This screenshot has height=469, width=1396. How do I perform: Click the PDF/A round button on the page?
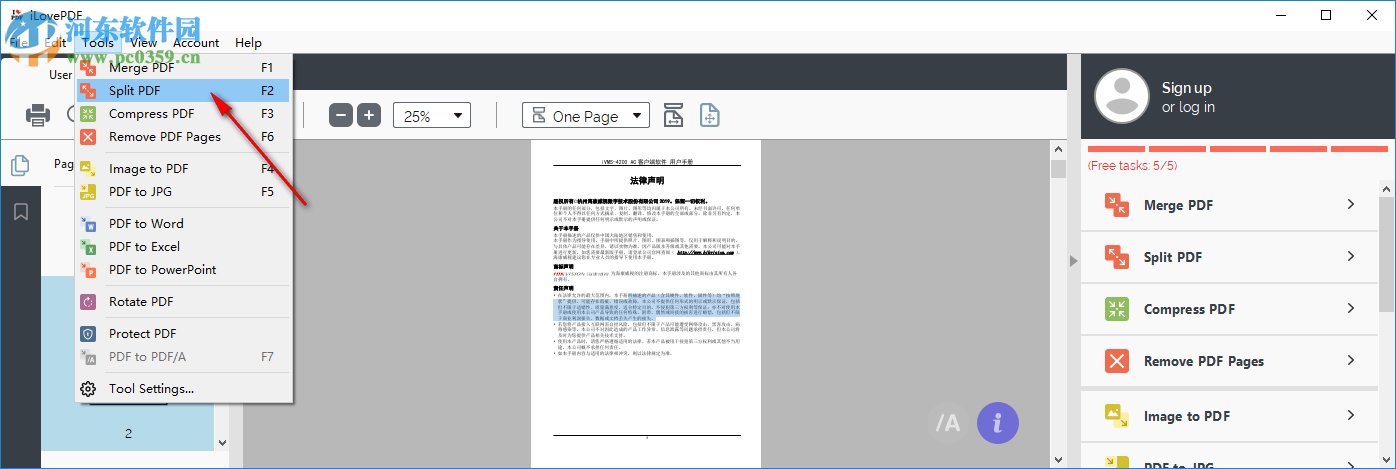[946, 424]
